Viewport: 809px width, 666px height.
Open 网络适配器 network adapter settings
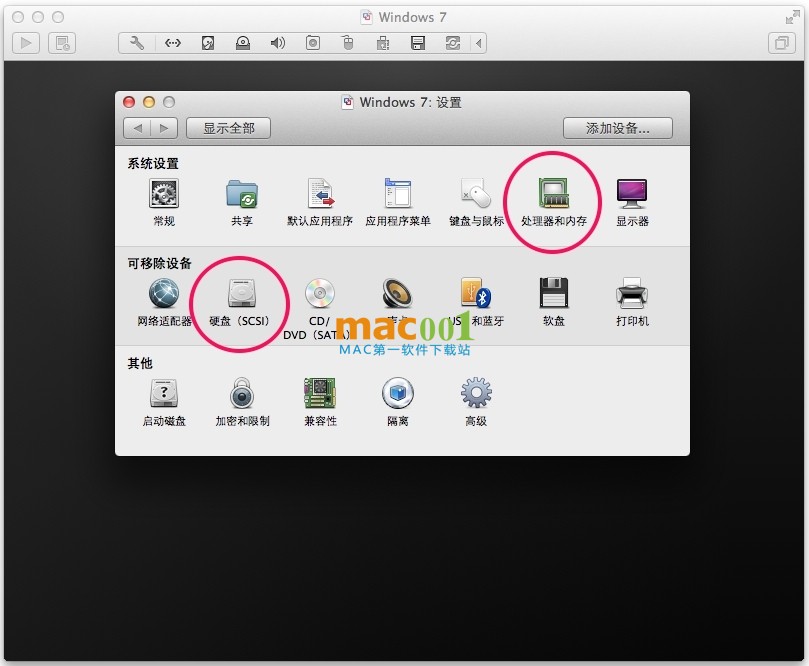[164, 303]
